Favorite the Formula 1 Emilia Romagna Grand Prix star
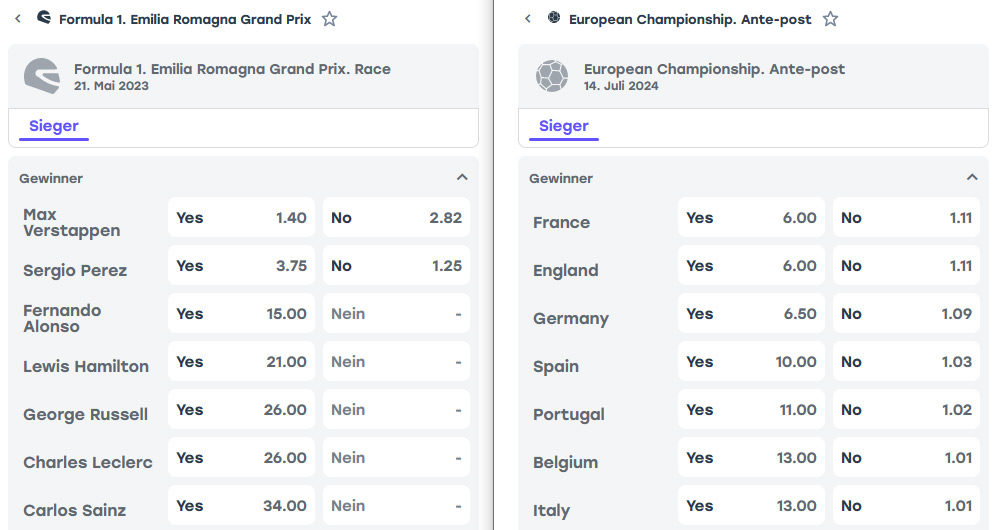996x530 pixels. click(329, 19)
